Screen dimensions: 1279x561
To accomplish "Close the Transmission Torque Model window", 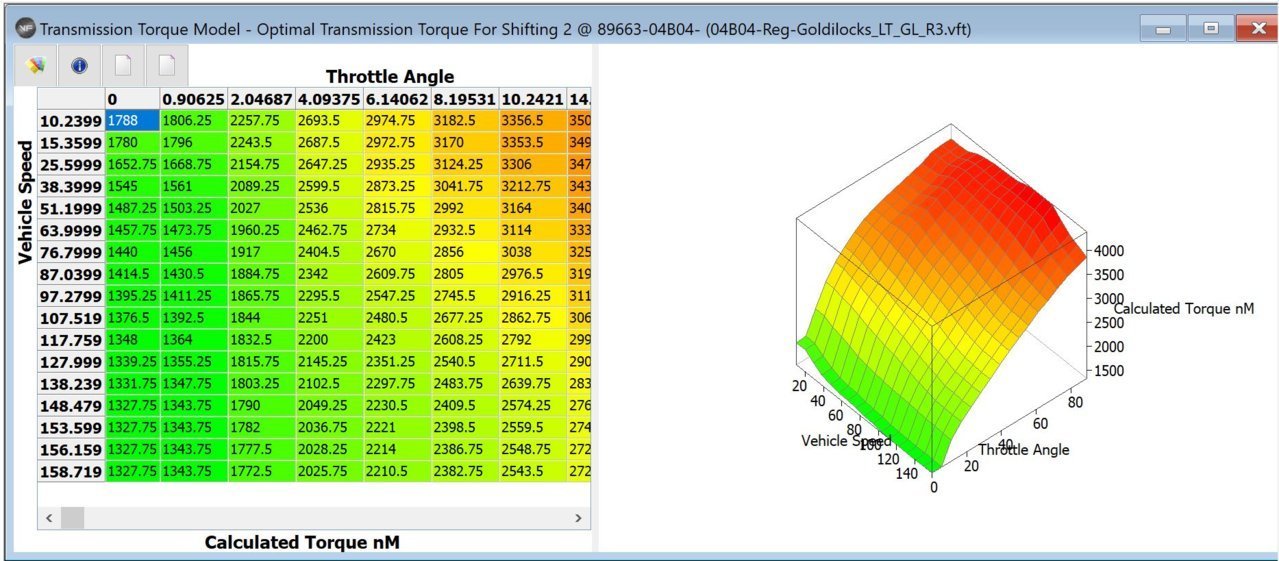I will 1255,29.
